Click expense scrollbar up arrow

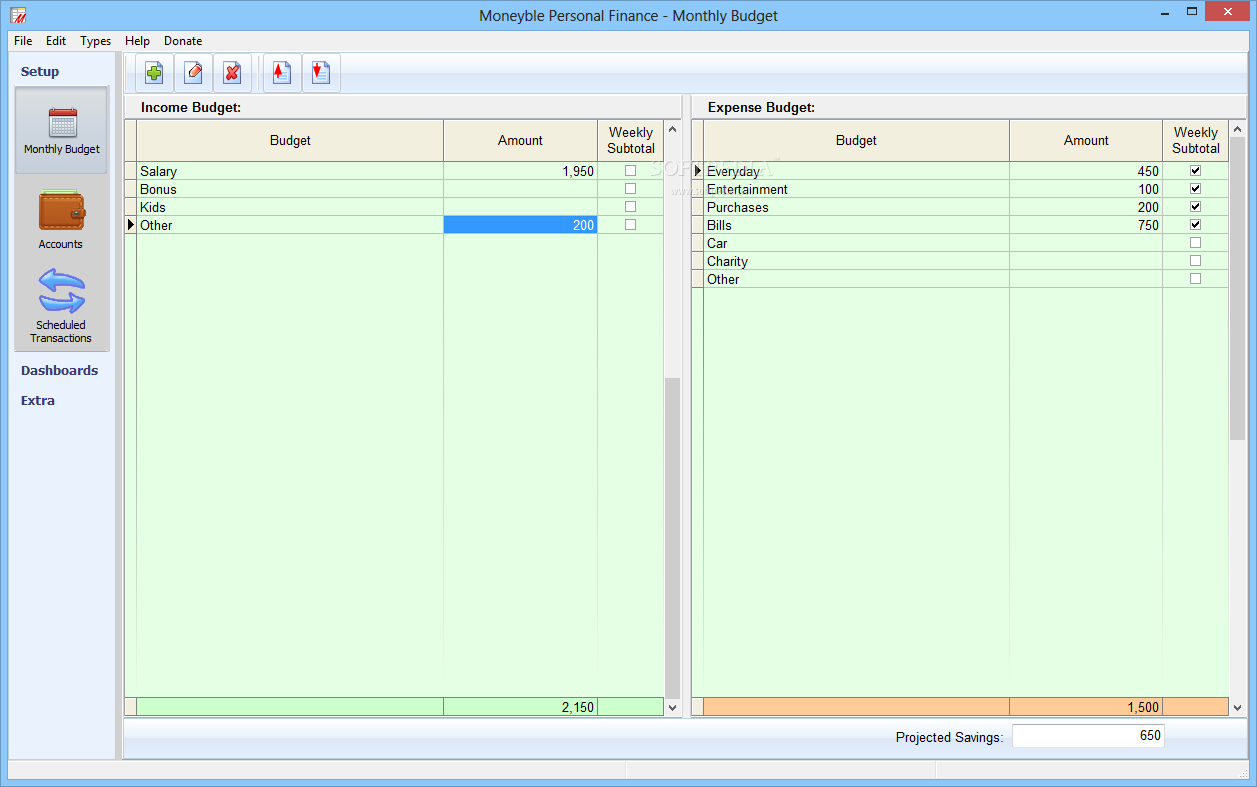(x=1238, y=129)
